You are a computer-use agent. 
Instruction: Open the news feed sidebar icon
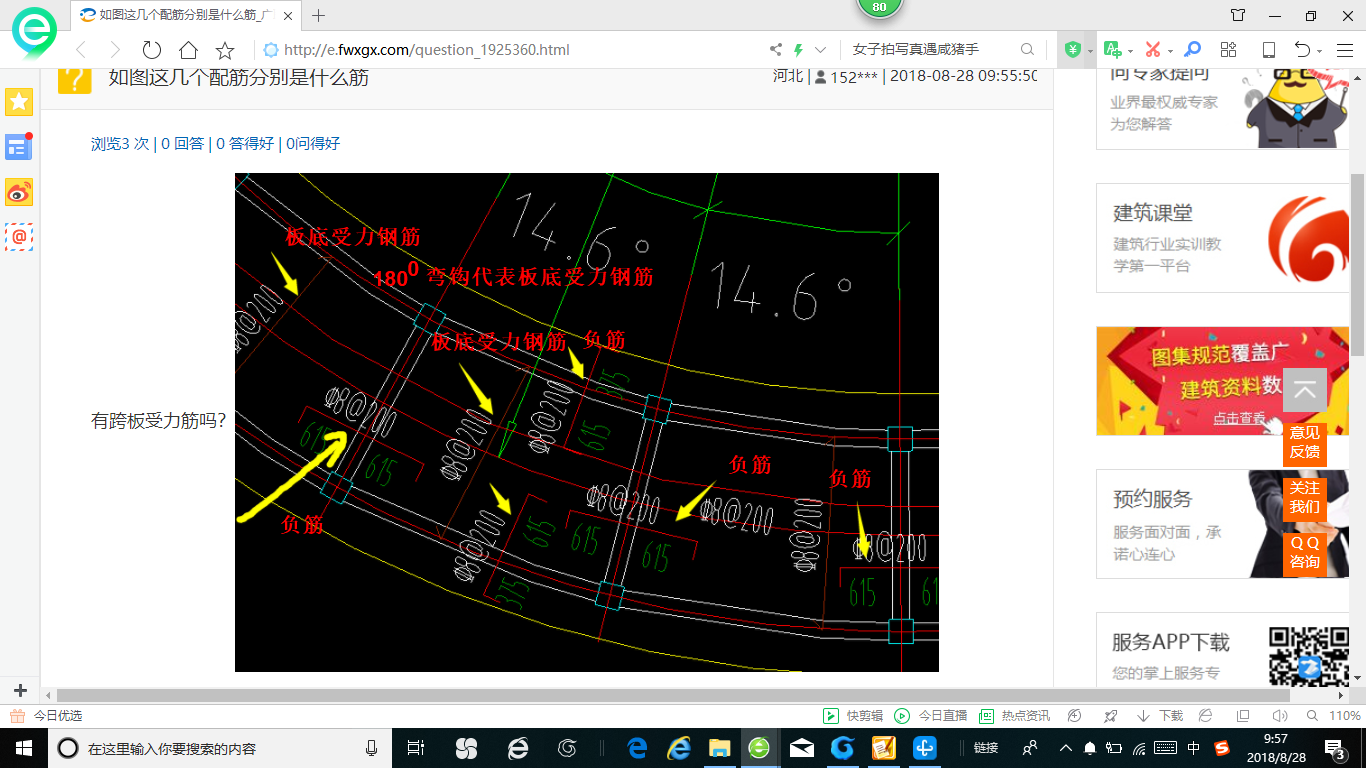point(19,147)
